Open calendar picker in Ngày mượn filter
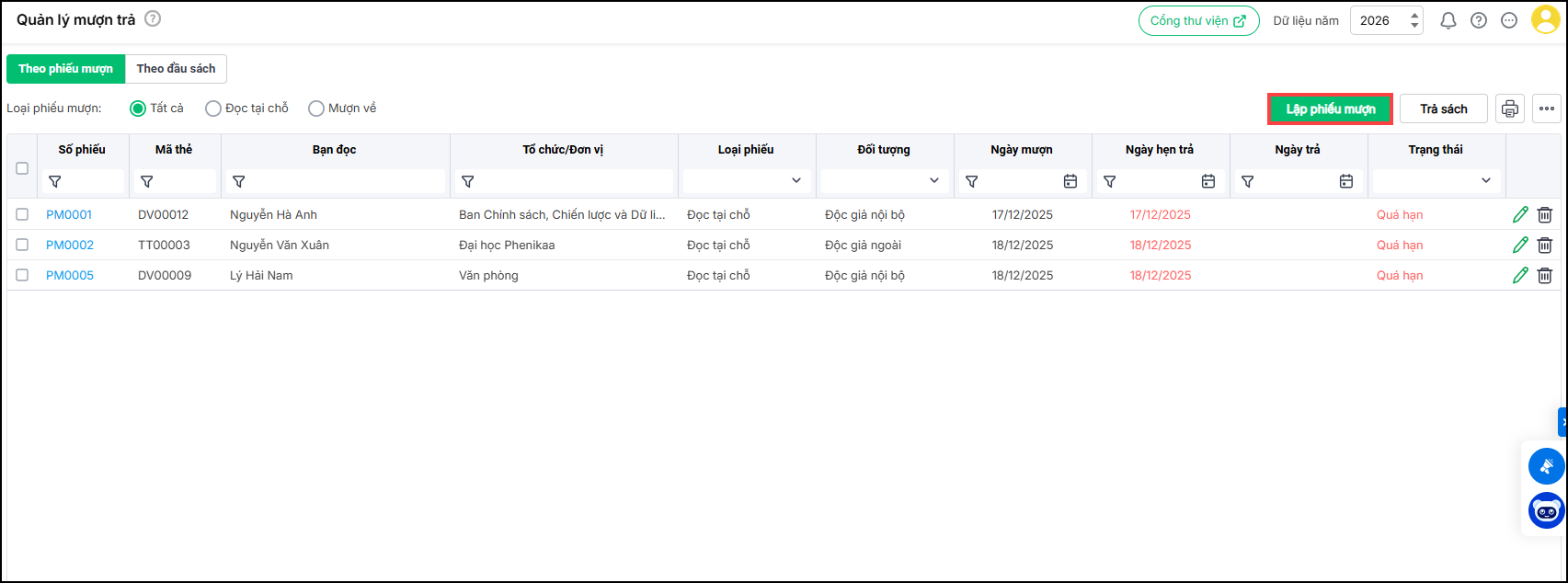Image resolution: width=1568 pixels, height=583 pixels. pyautogui.click(x=1070, y=182)
